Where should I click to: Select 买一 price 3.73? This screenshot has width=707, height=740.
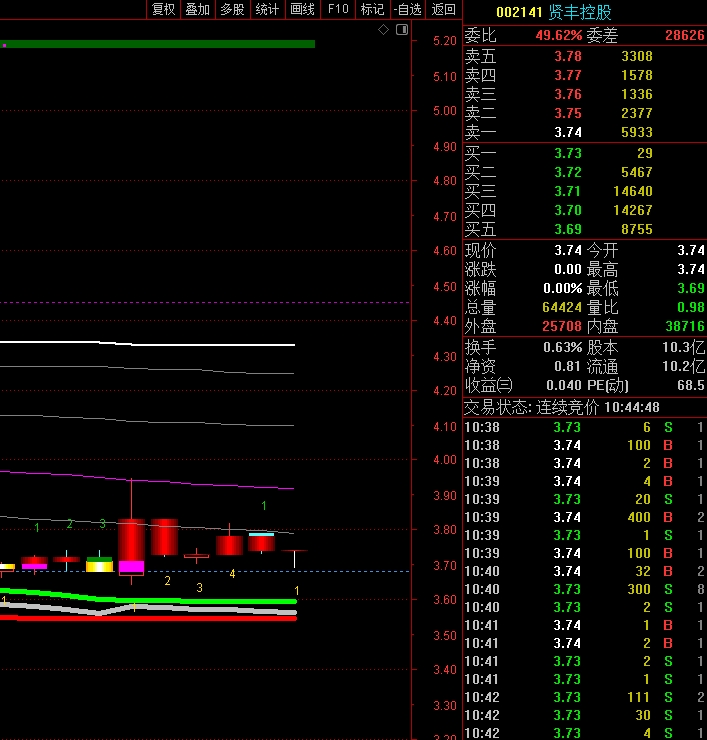click(x=568, y=153)
